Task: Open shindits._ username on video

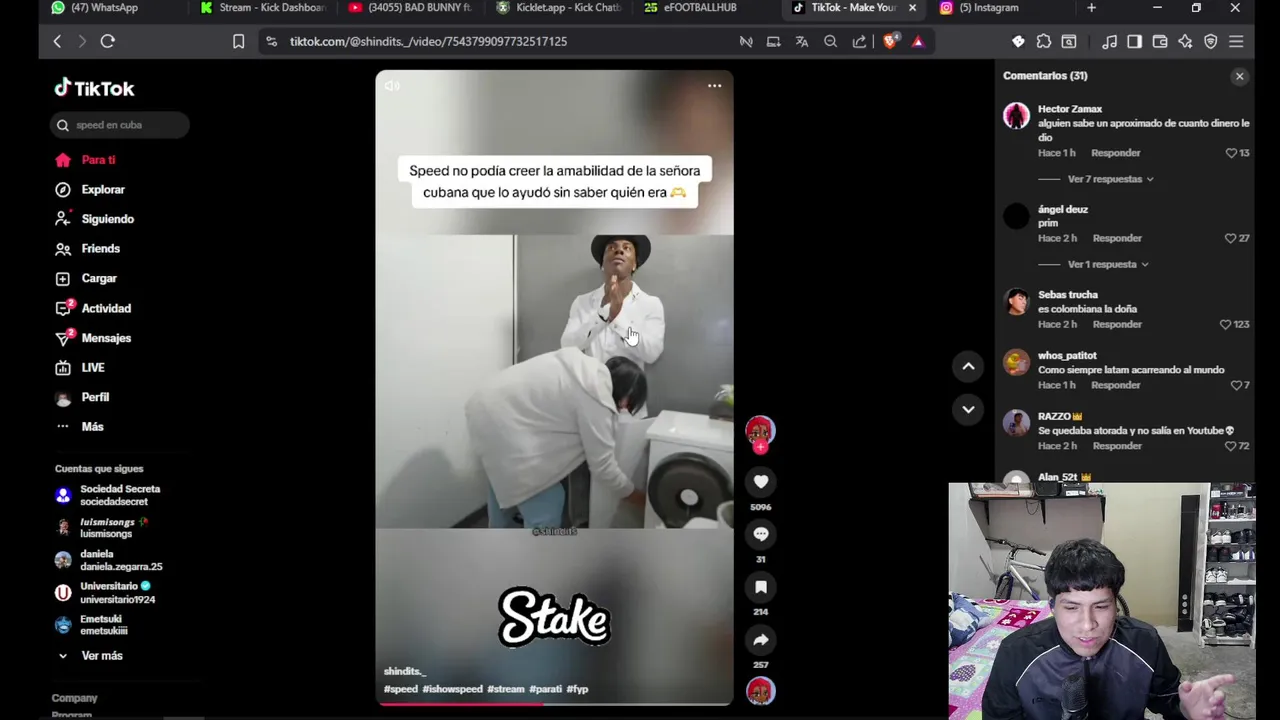Action: point(404,671)
